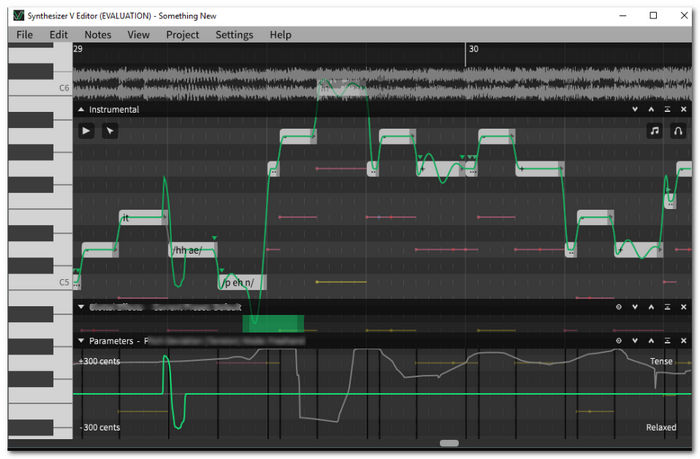Select the note labeled 'it'
This screenshot has height=459, width=700.
click(x=143, y=217)
